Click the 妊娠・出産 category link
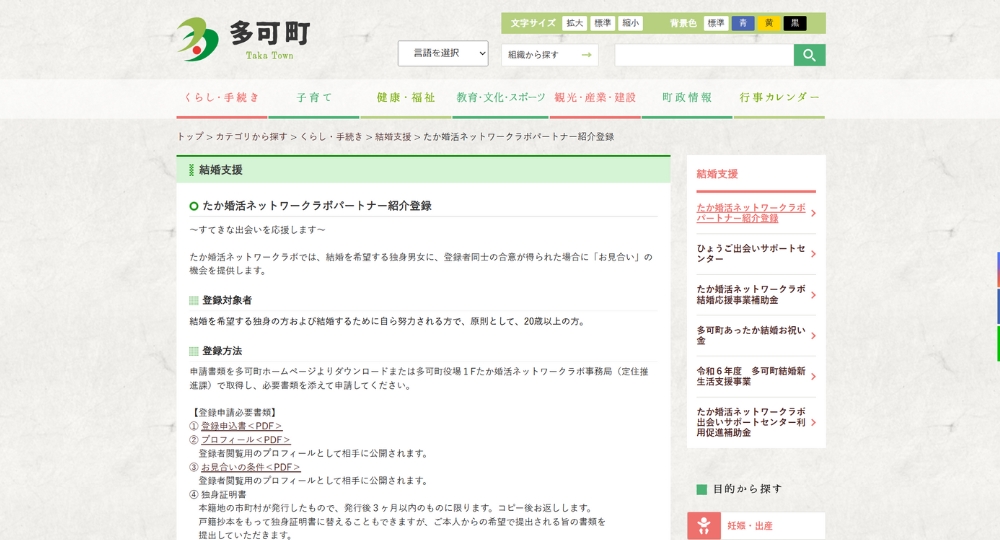 pyautogui.click(x=756, y=526)
